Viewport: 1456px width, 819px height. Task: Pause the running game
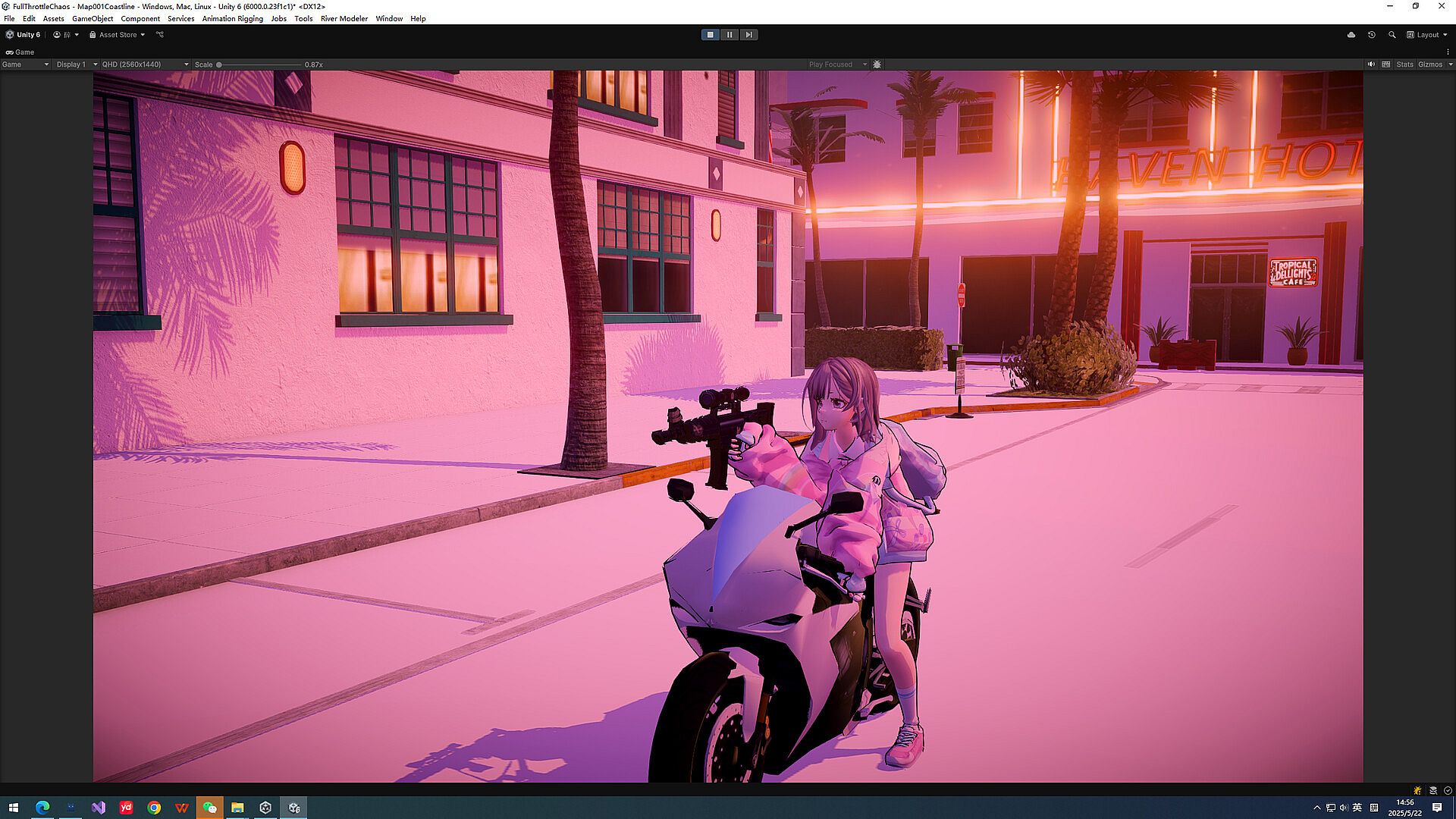730,35
